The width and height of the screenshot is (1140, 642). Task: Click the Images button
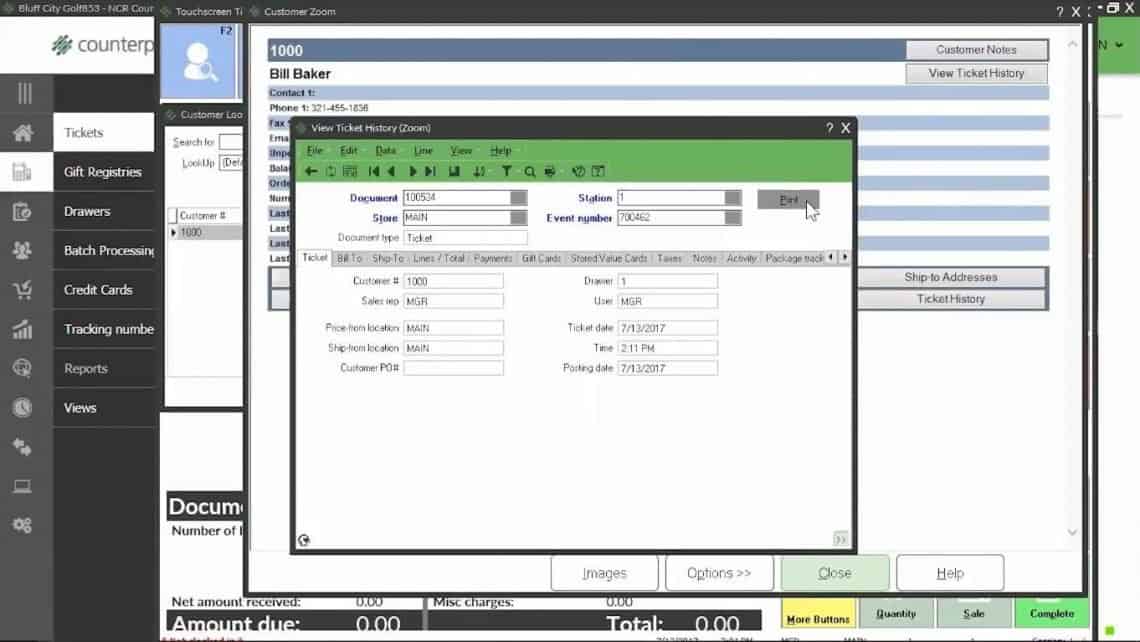coord(604,572)
